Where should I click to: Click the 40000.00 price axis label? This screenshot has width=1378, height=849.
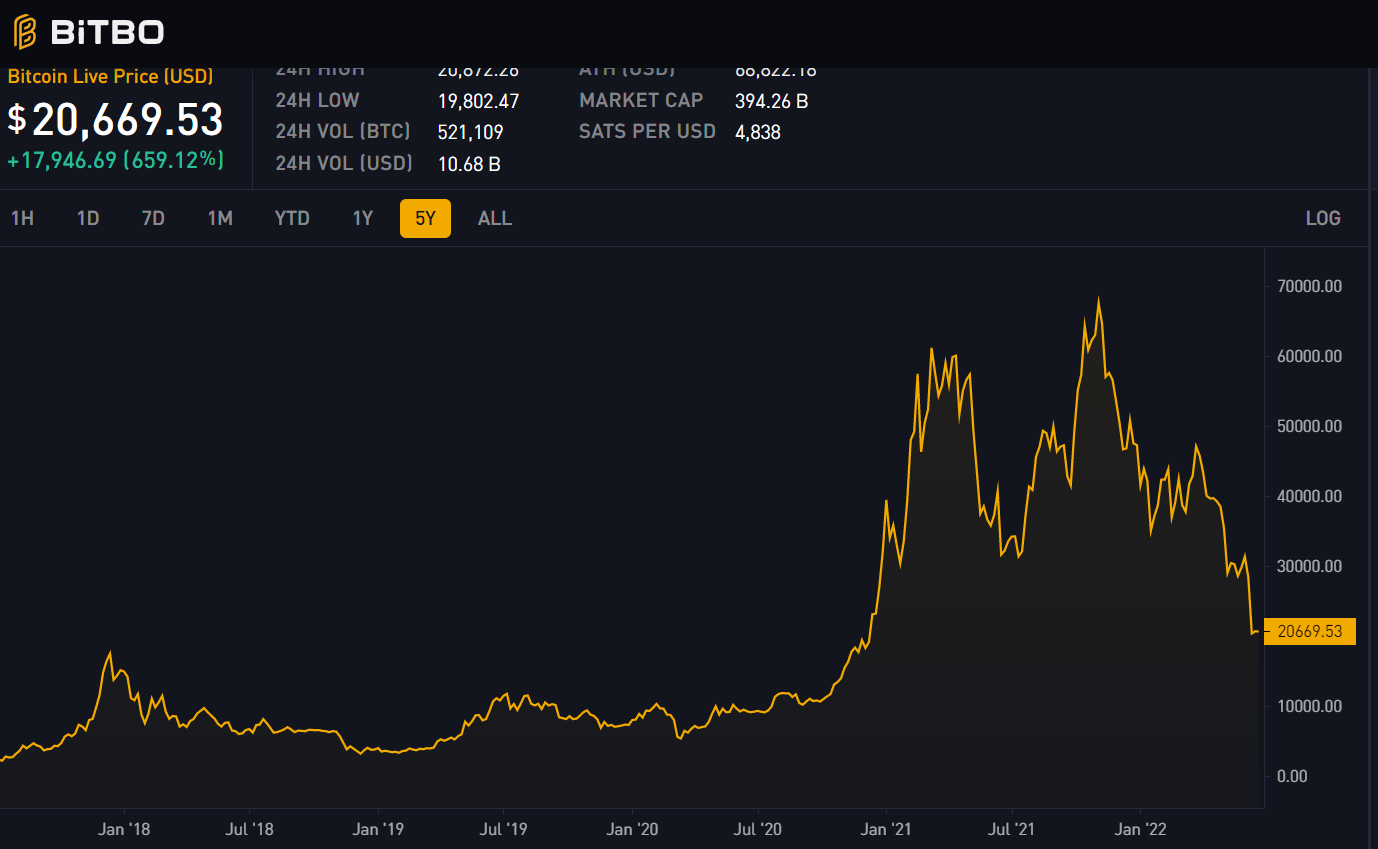tap(1308, 497)
